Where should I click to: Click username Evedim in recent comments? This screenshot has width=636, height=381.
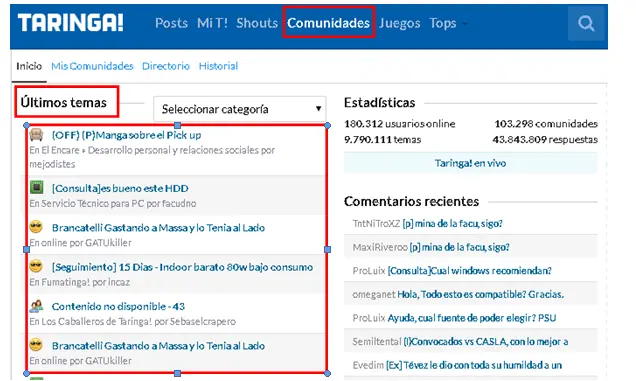coord(368,365)
